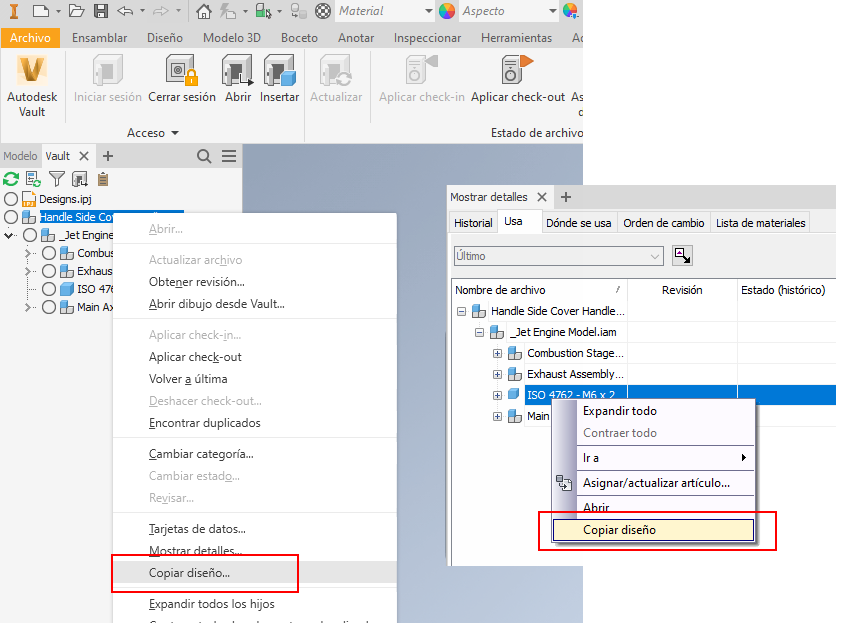Sort by Nombre de archivo column header

click(x=539, y=290)
